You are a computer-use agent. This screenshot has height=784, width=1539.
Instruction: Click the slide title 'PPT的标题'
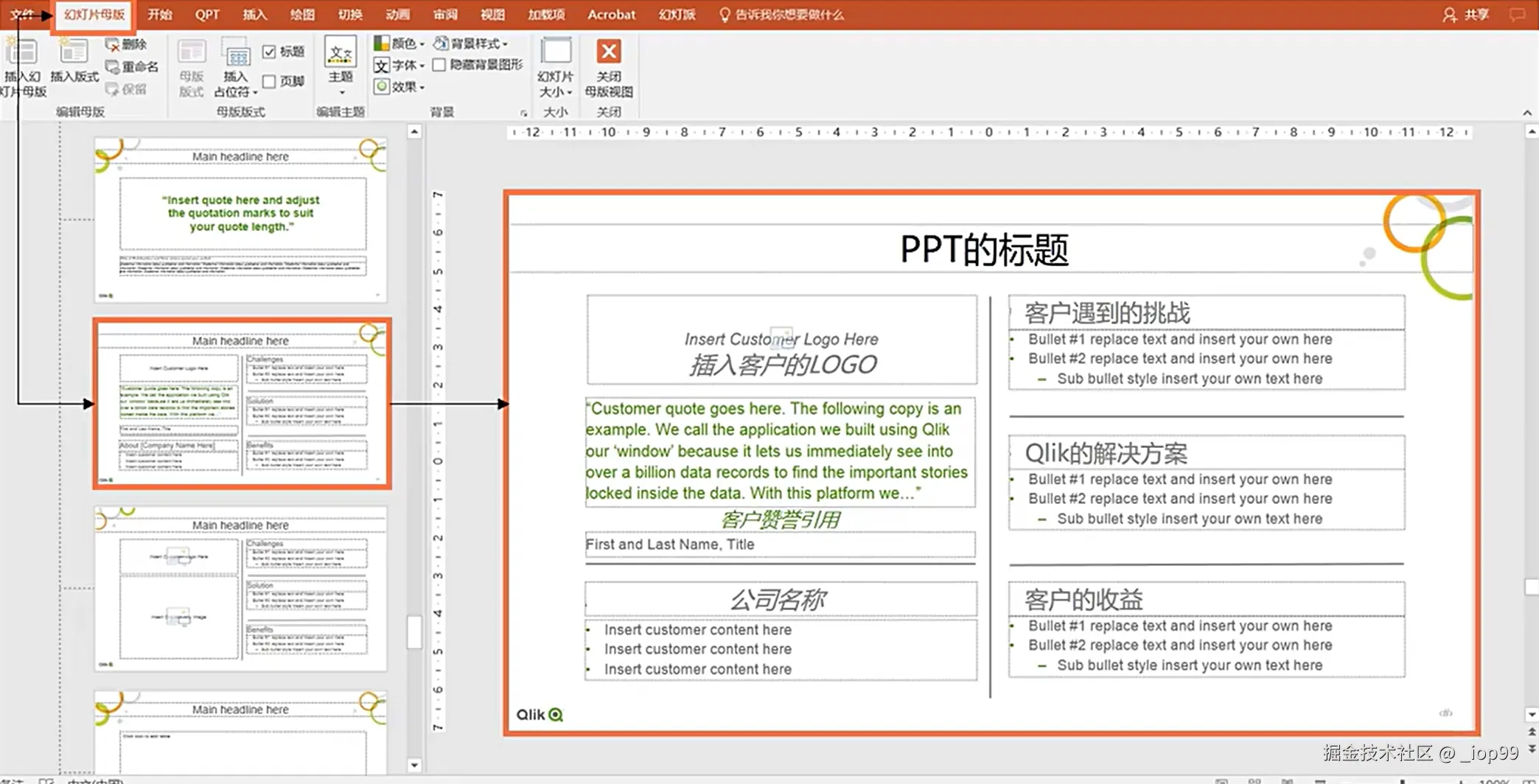click(x=984, y=250)
